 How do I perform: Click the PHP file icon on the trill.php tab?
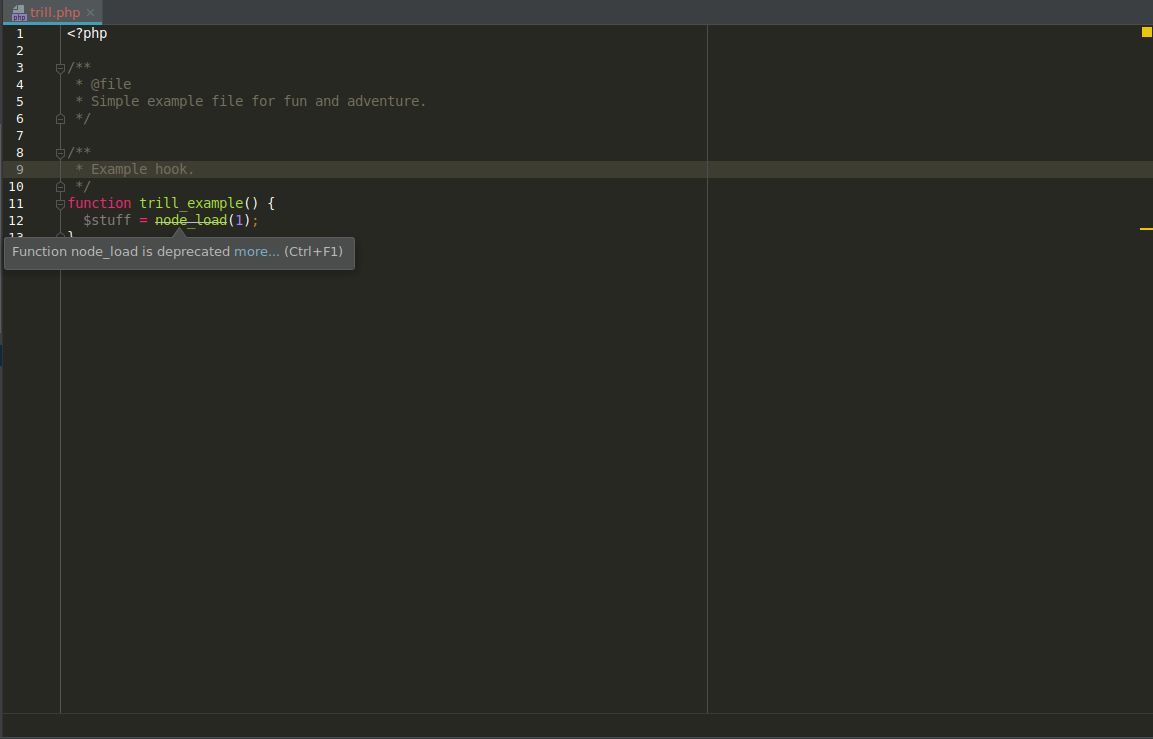[x=18, y=13]
